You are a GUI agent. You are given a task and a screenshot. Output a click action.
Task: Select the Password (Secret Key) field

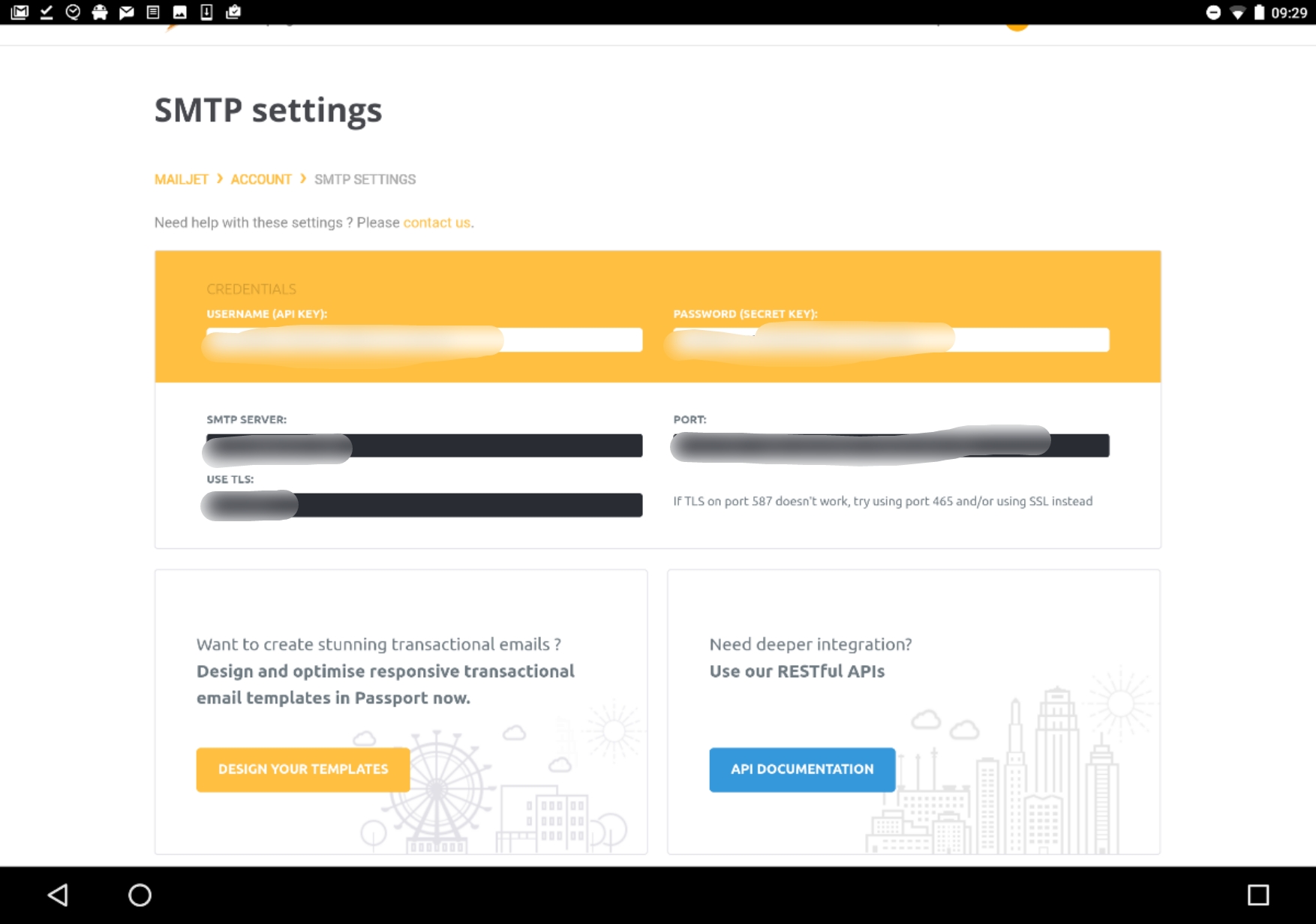point(891,340)
